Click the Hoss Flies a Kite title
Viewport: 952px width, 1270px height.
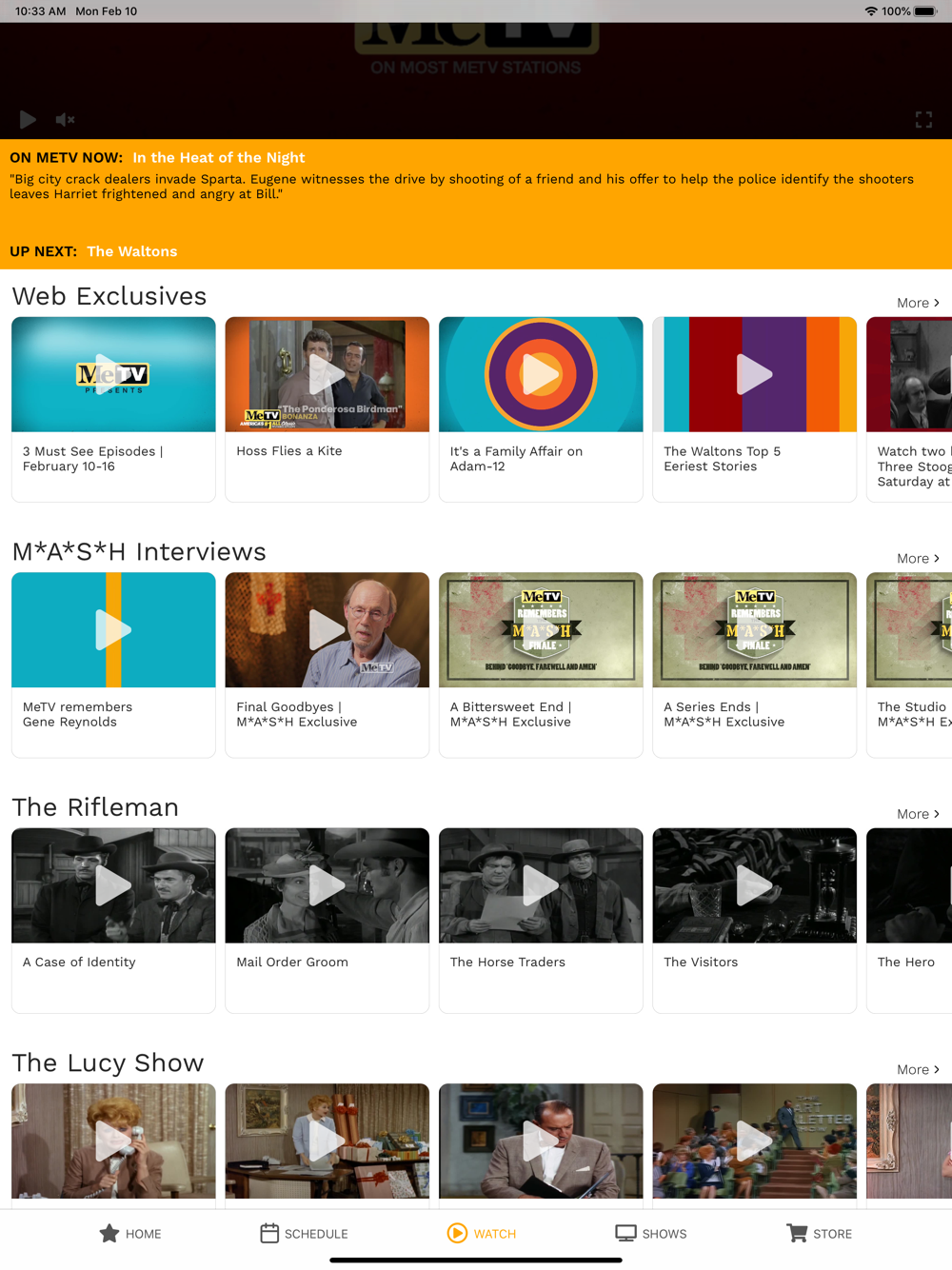coord(289,451)
